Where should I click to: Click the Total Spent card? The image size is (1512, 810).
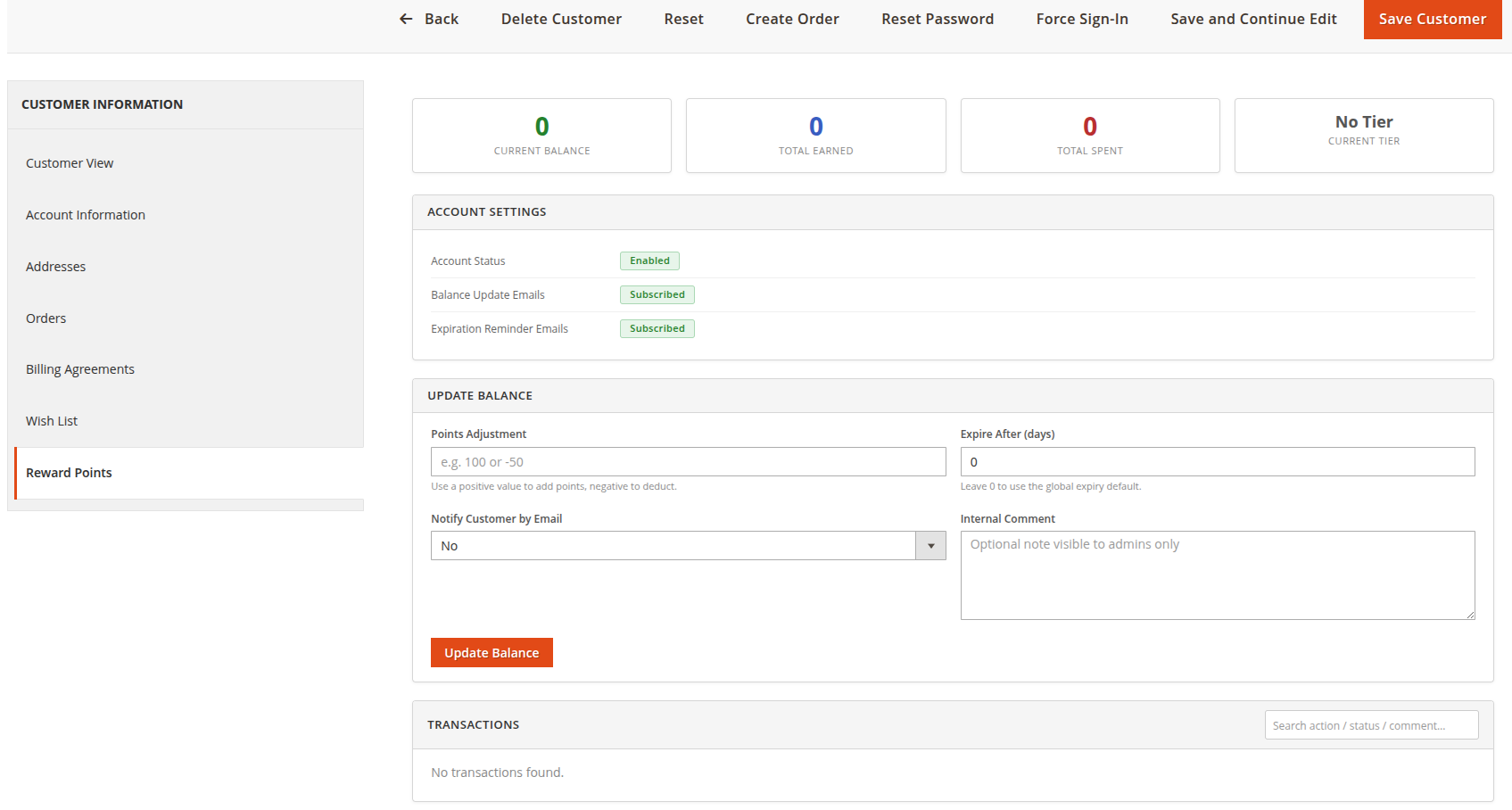click(1090, 136)
